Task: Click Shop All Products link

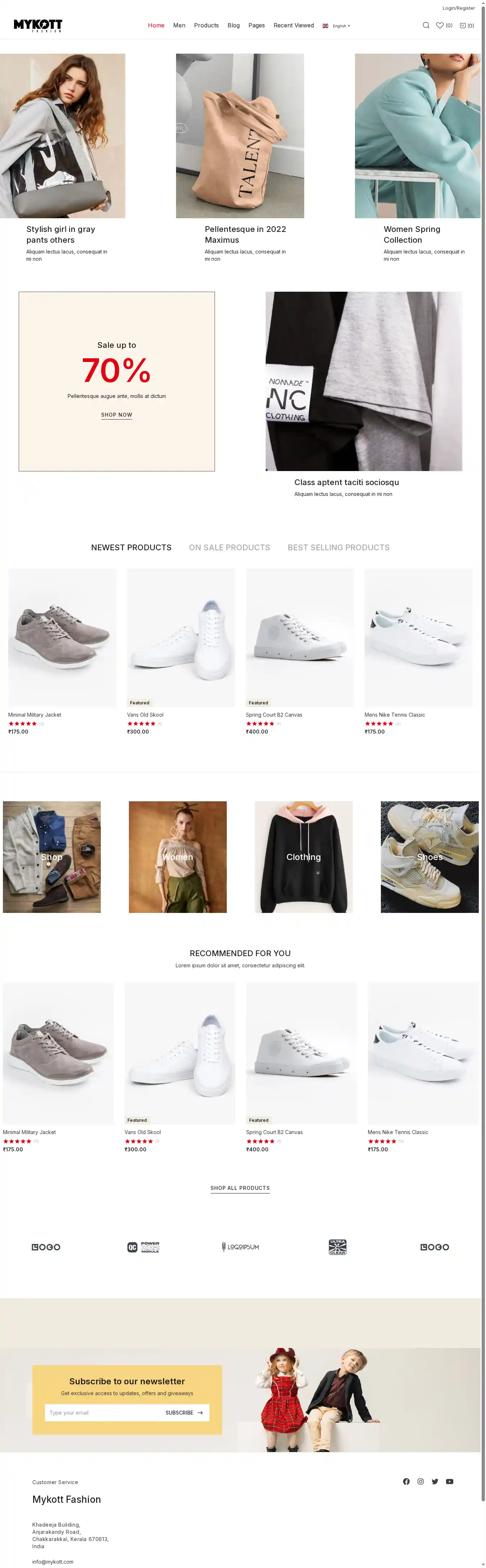Action: pos(240,1188)
